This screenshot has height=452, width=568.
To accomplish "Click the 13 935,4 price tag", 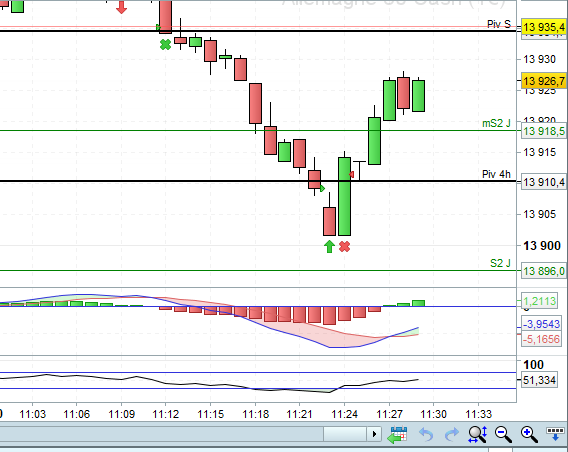I will click(x=544, y=27).
